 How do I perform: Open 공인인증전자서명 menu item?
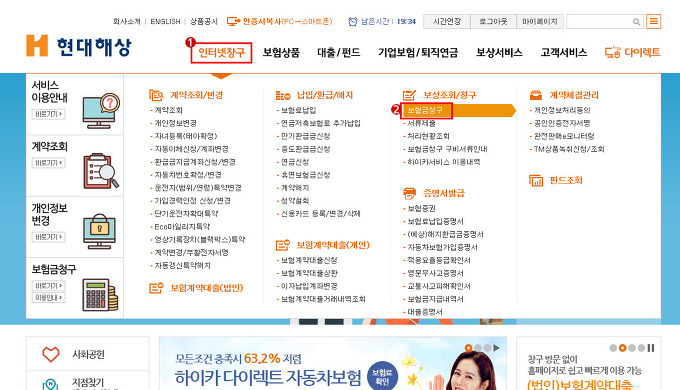coord(562,123)
